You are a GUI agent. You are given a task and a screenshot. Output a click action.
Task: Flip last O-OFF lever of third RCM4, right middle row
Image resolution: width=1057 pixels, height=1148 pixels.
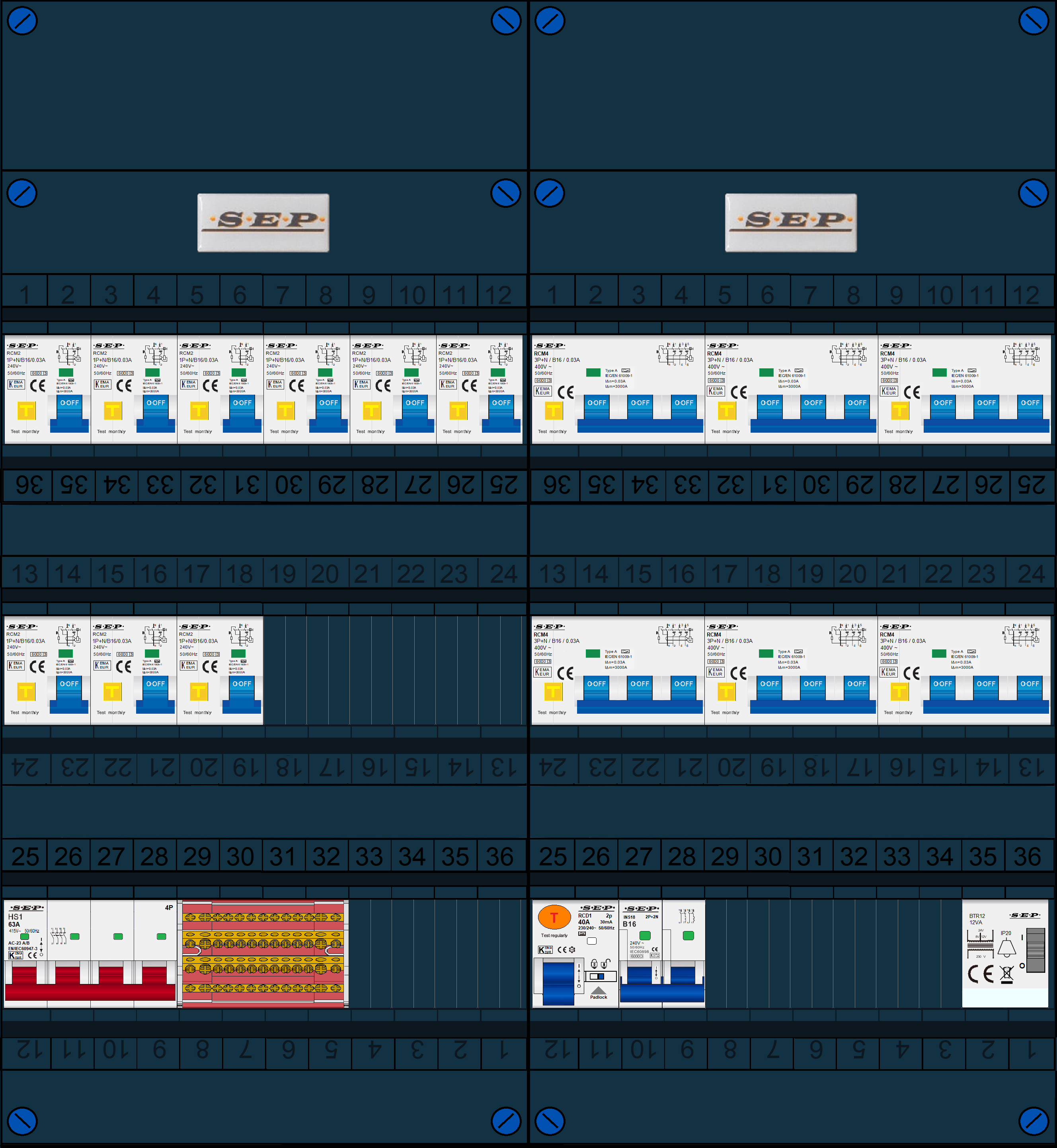1030,688
